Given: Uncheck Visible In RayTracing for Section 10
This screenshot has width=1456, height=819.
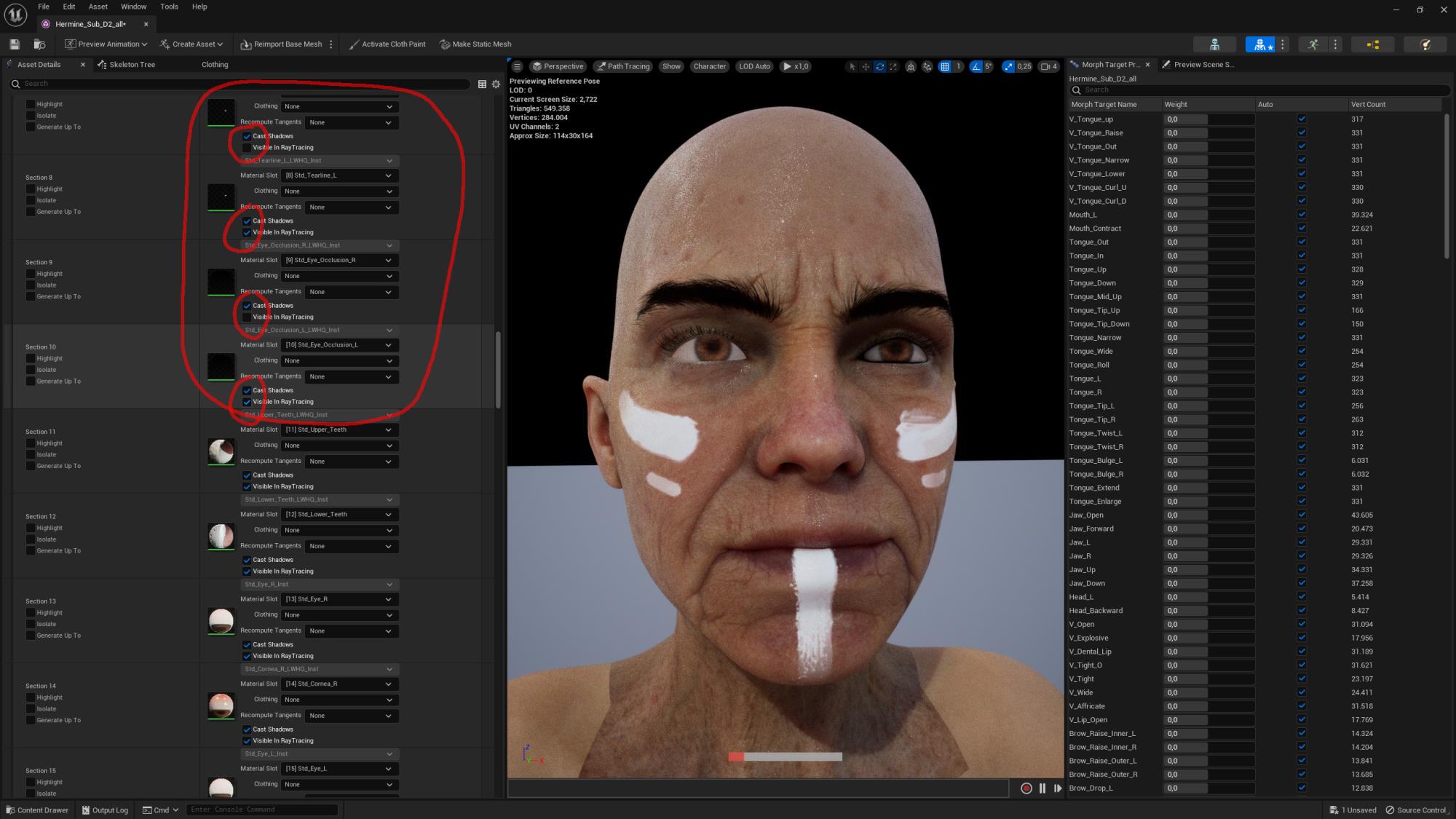Looking at the screenshot, I should click(x=247, y=402).
